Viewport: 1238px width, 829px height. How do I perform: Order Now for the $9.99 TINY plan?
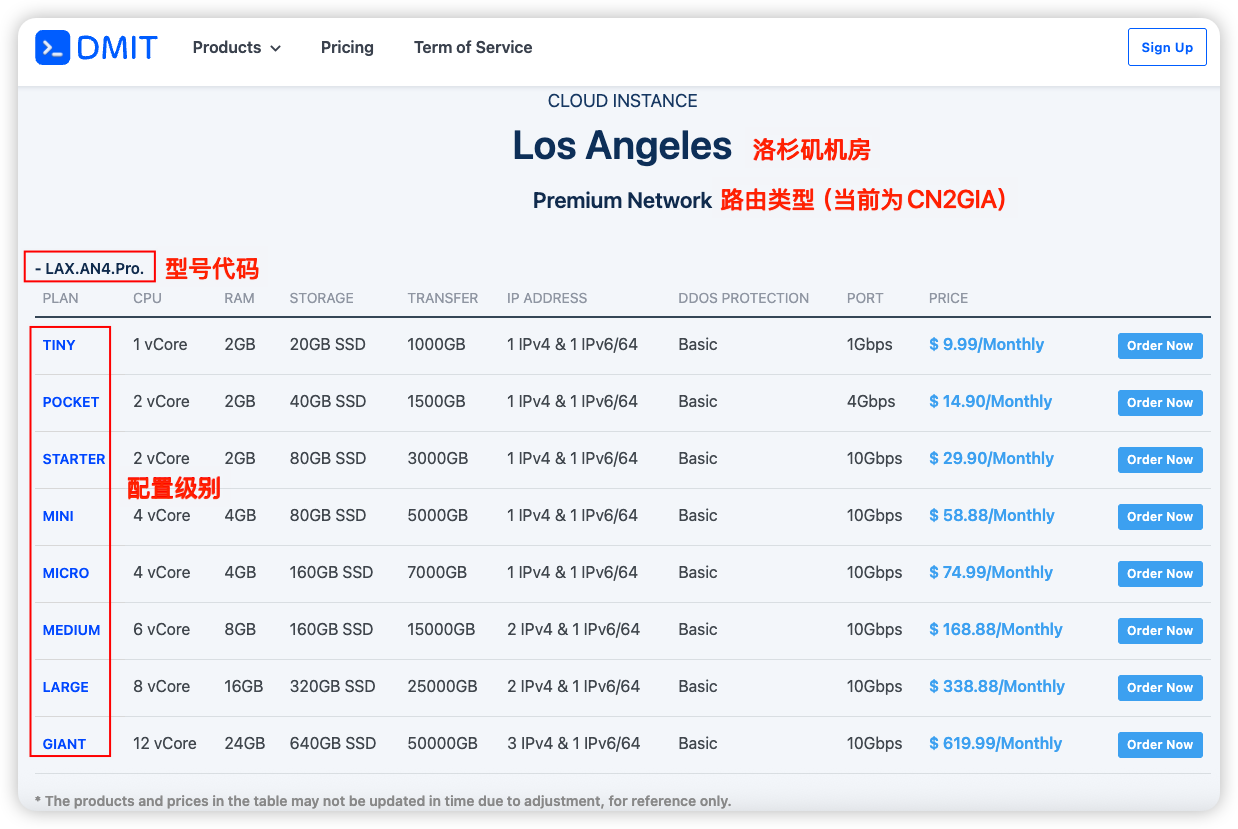point(1160,346)
